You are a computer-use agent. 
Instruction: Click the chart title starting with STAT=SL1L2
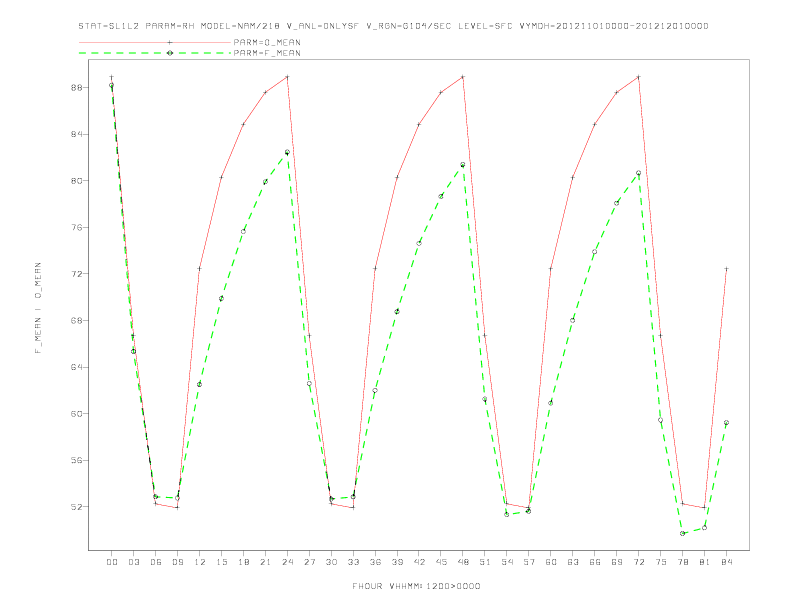point(393,26)
